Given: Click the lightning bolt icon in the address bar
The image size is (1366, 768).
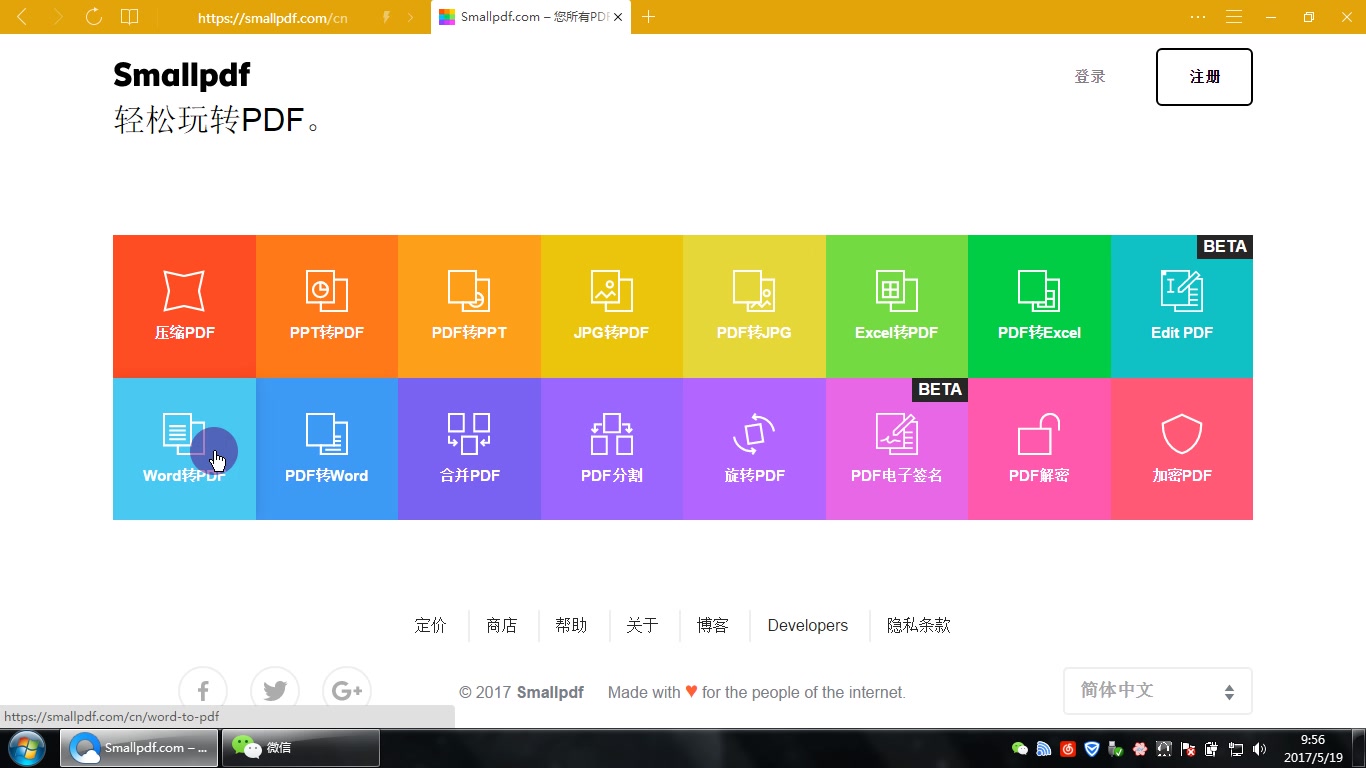Looking at the screenshot, I should [x=387, y=17].
